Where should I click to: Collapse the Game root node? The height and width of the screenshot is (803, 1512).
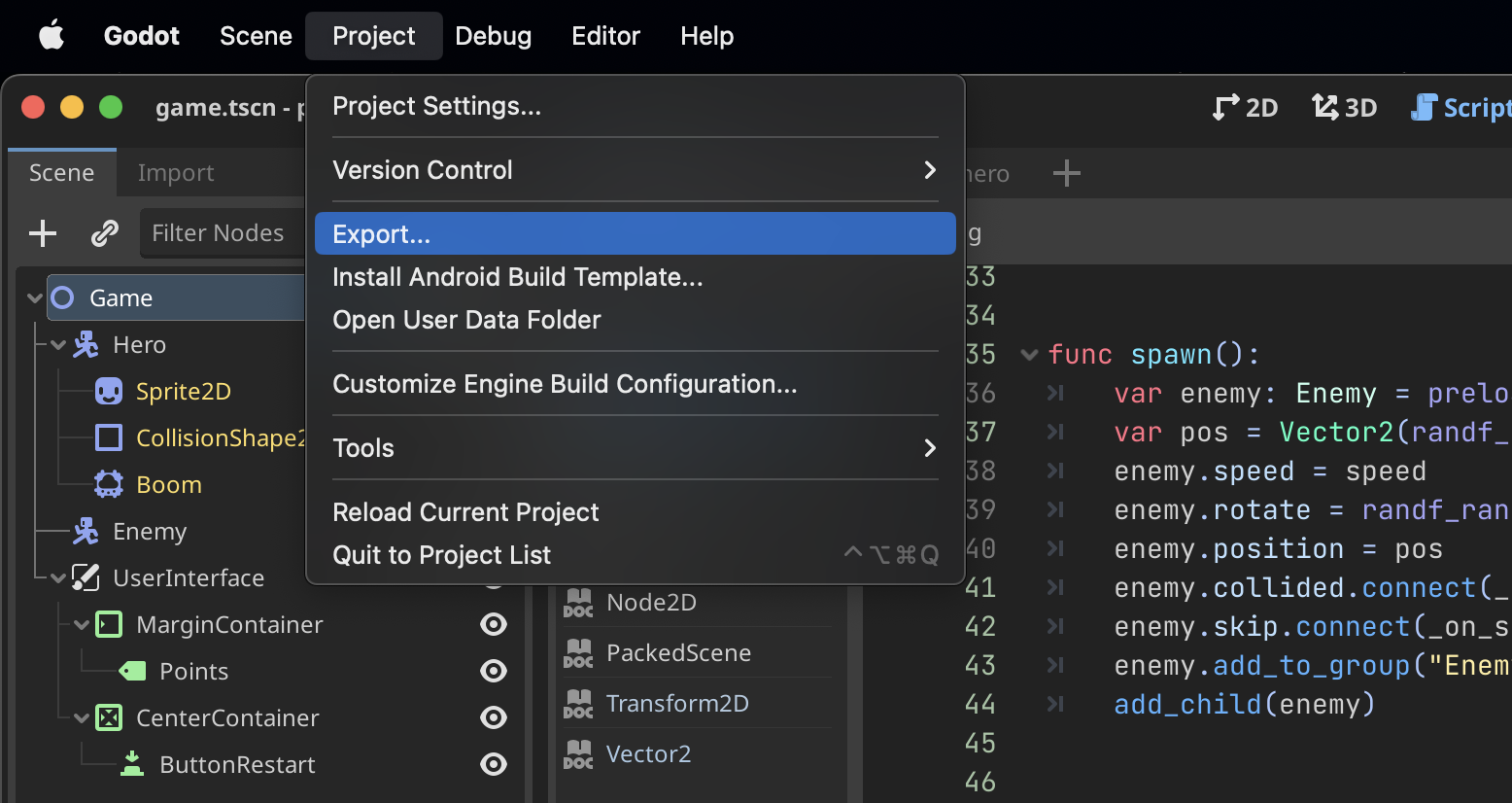click(x=35, y=297)
